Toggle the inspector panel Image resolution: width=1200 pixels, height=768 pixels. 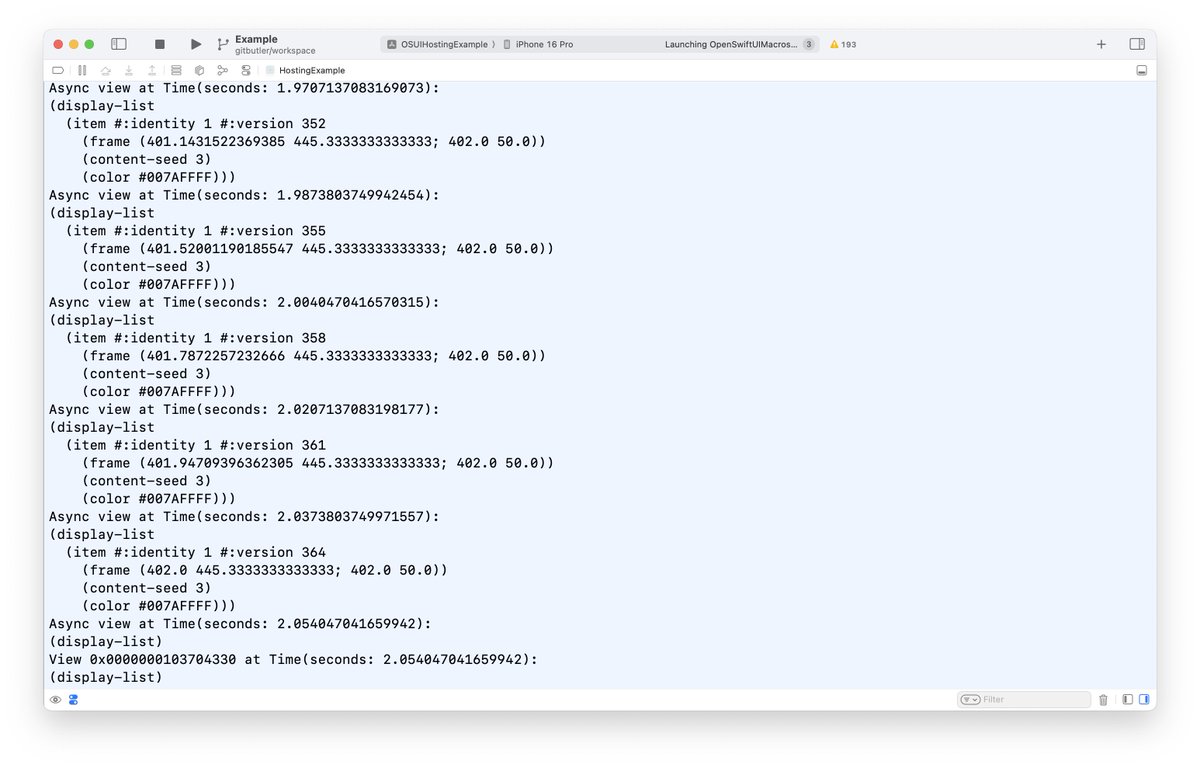[x=1137, y=44]
